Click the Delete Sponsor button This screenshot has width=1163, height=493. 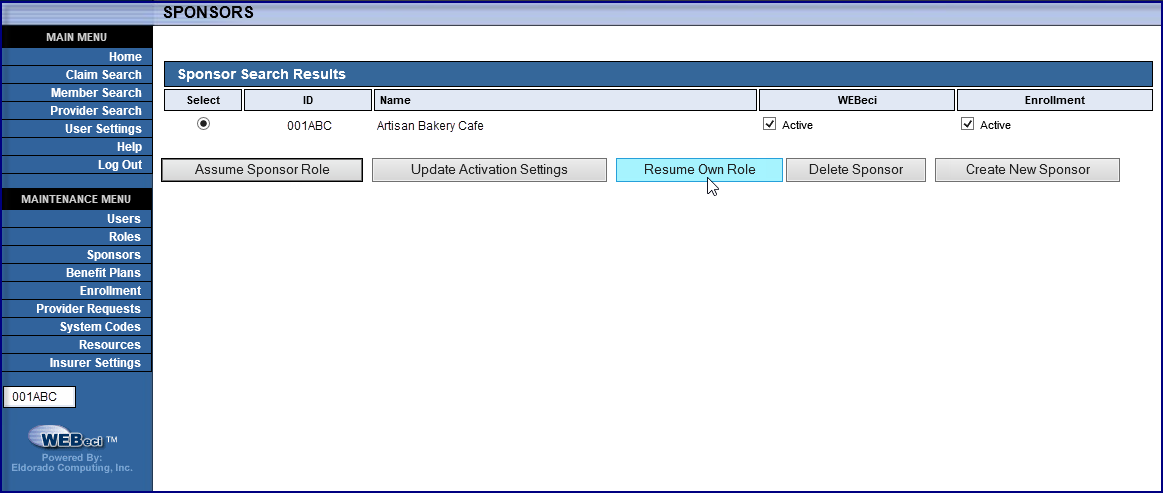(856, 170)
